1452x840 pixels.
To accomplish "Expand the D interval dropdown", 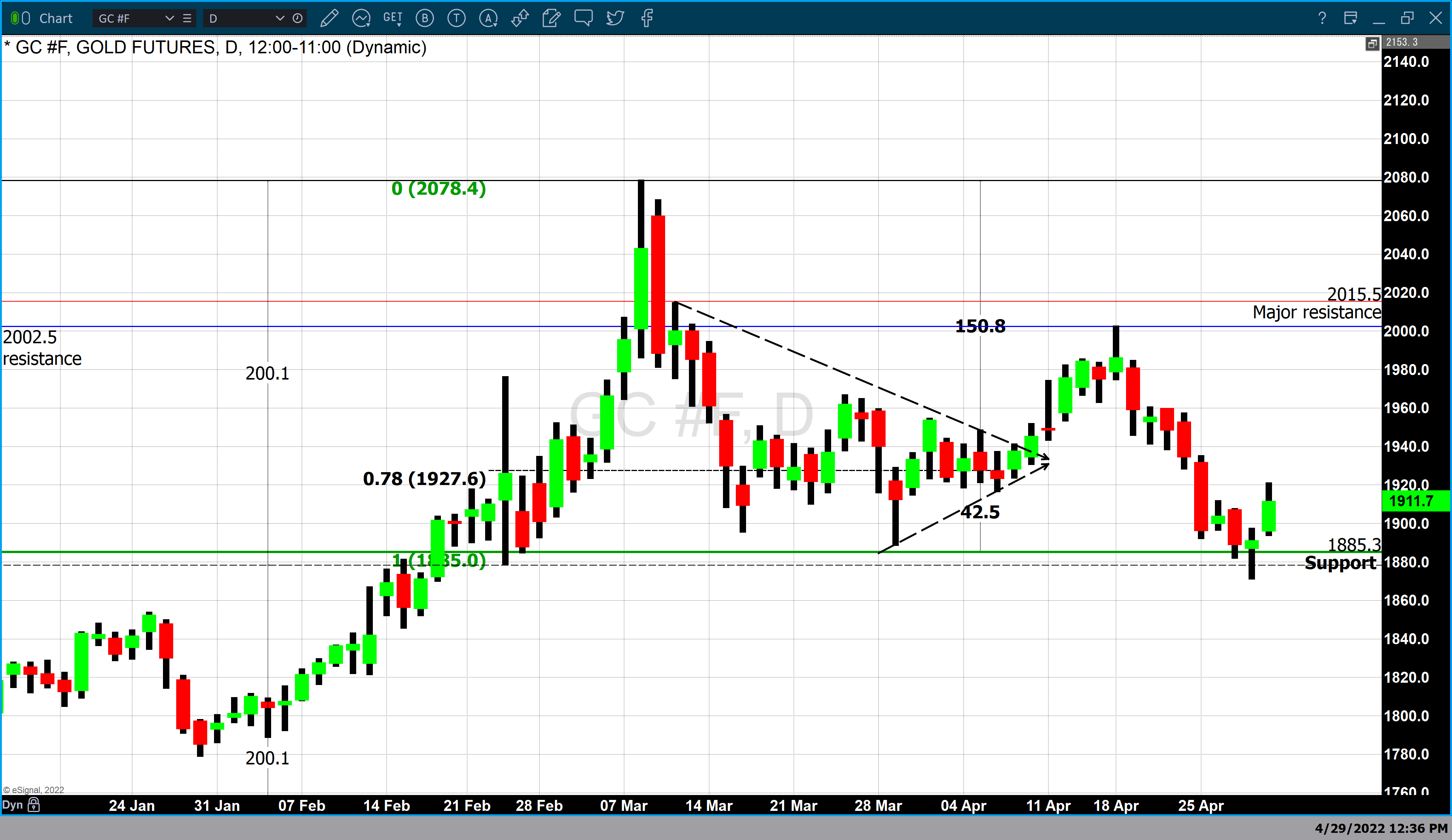I will tap(280, 19).
